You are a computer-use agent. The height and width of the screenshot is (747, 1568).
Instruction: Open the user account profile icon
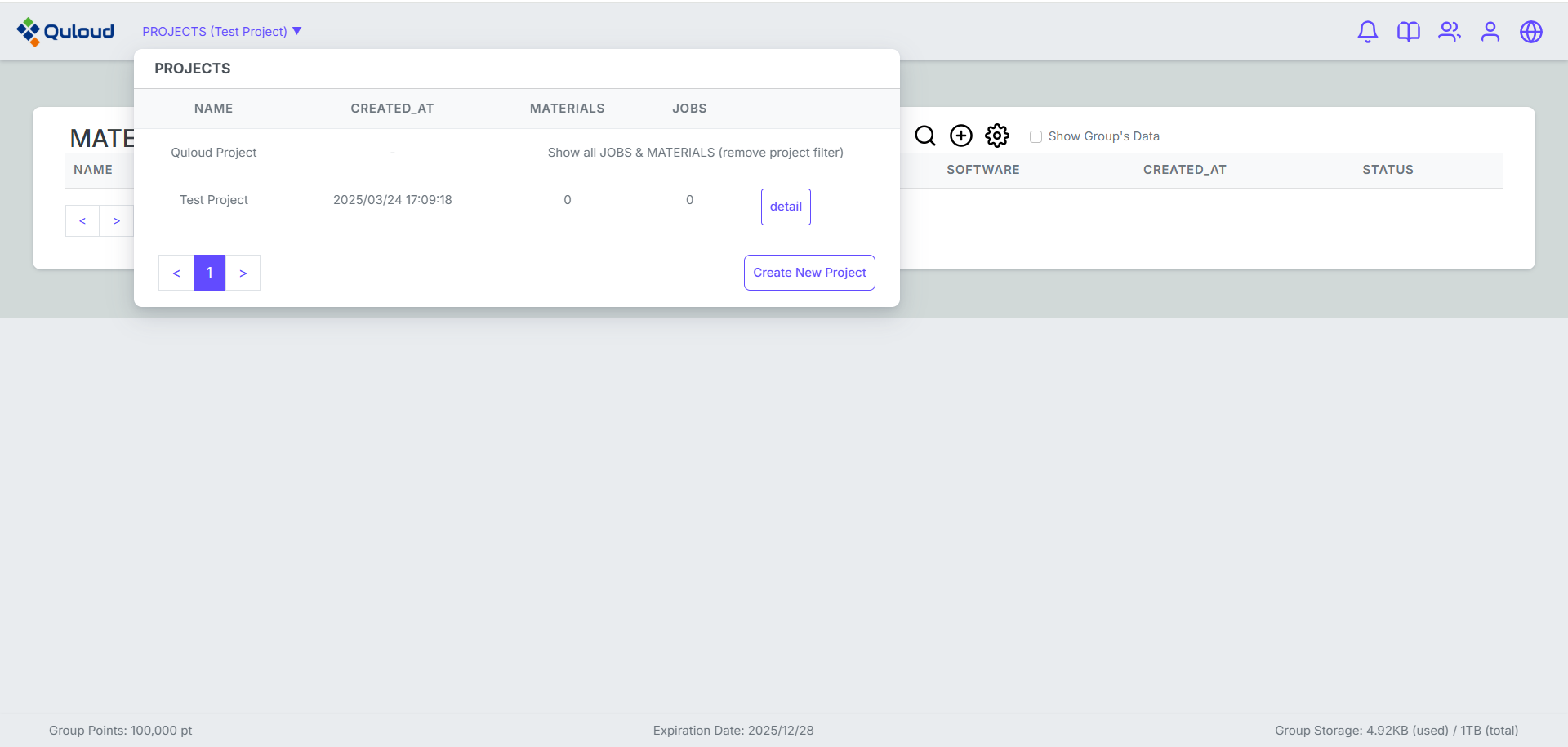coord(1490,32)
